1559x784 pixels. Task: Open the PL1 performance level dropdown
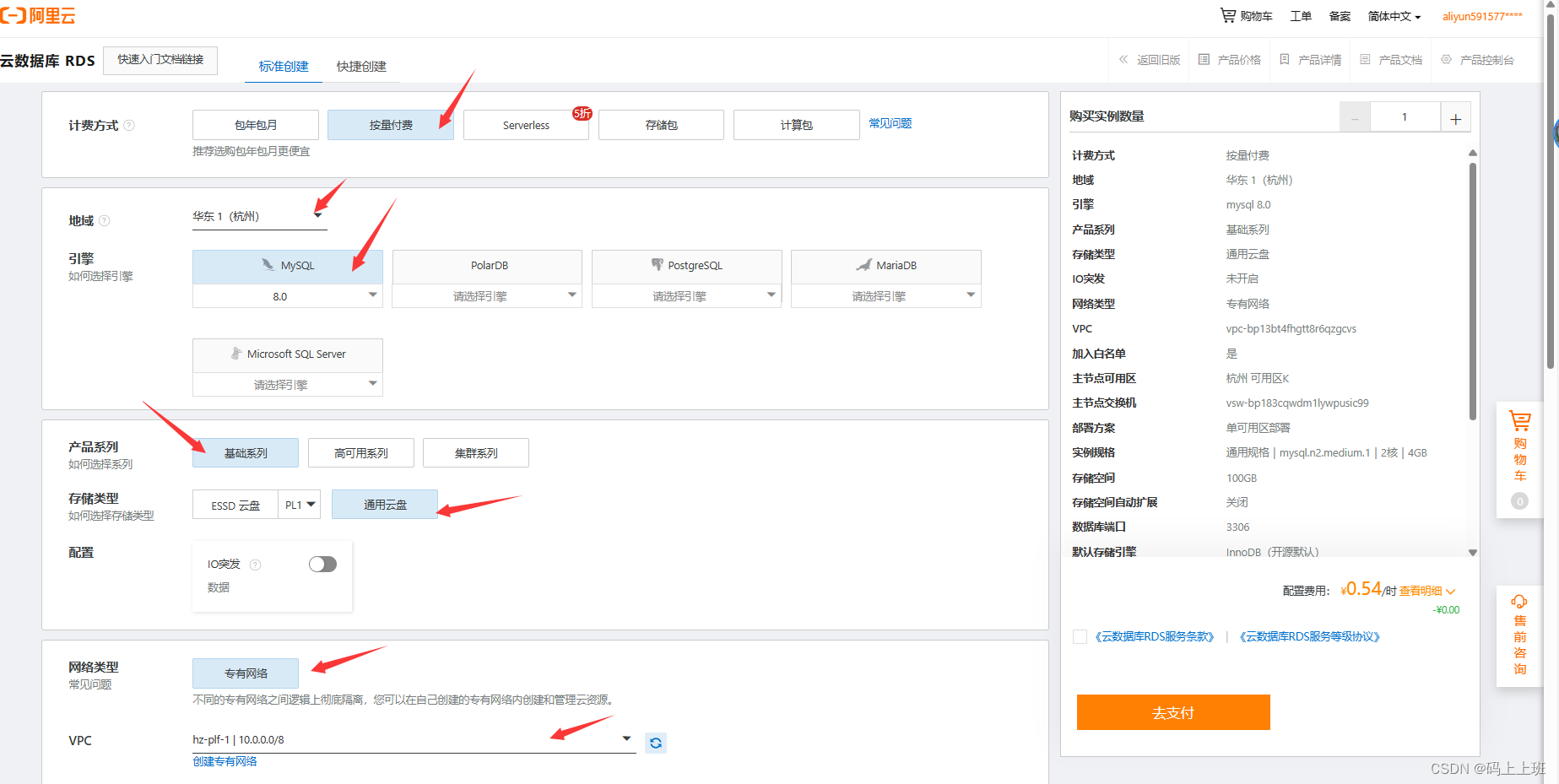click(x=300, y=505)
